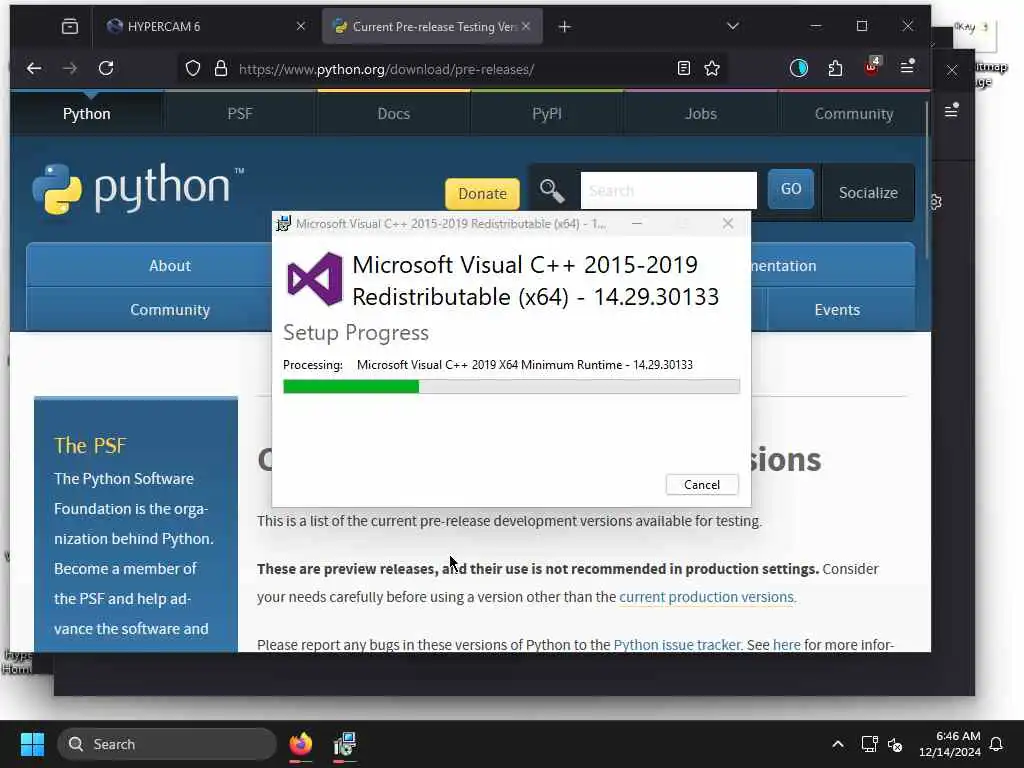Click the uBlock extension icon with badge
The width and height of the screenshot is (1024, 768).
[x=872, y=67]
